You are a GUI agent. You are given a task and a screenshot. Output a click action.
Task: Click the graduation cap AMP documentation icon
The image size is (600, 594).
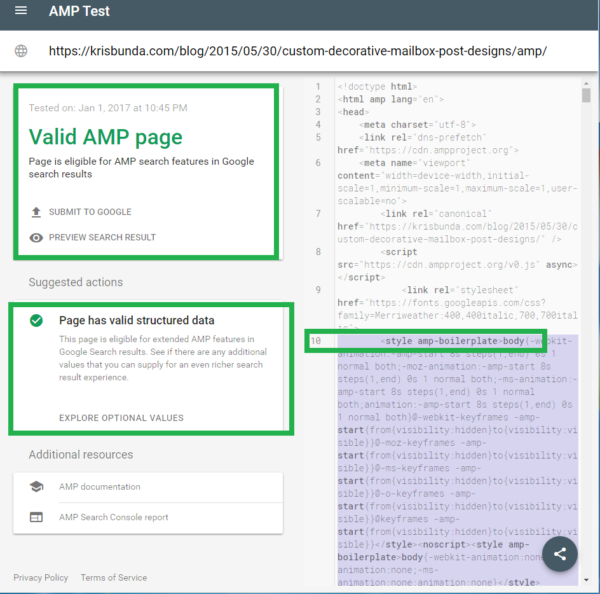[x=36, y=486]
